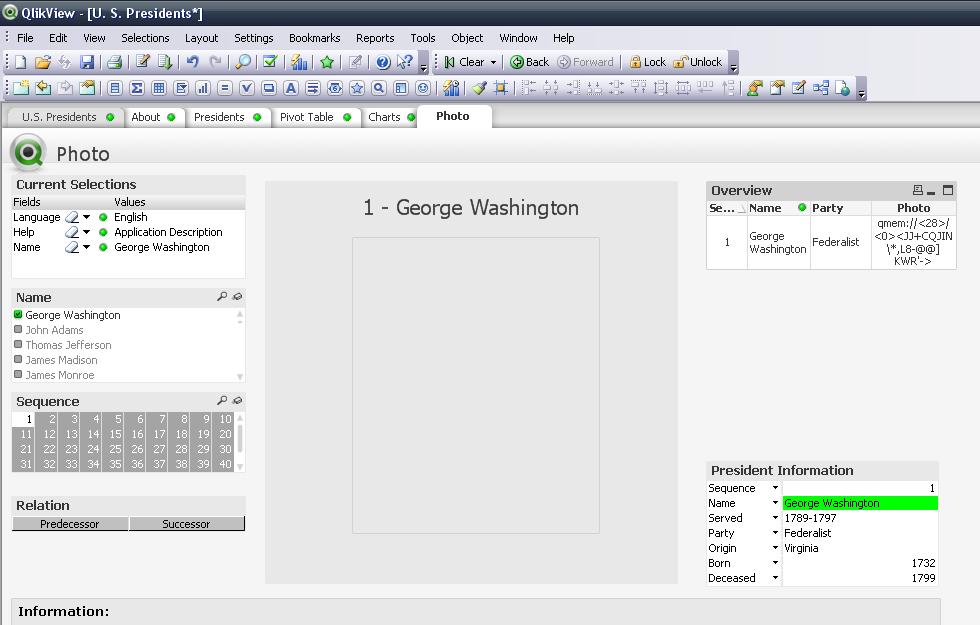Viewport: 980px width, 625px height.
Task: Activate the What's This help cursor icon
Action: pyautogui.click(x=405, y=62)
